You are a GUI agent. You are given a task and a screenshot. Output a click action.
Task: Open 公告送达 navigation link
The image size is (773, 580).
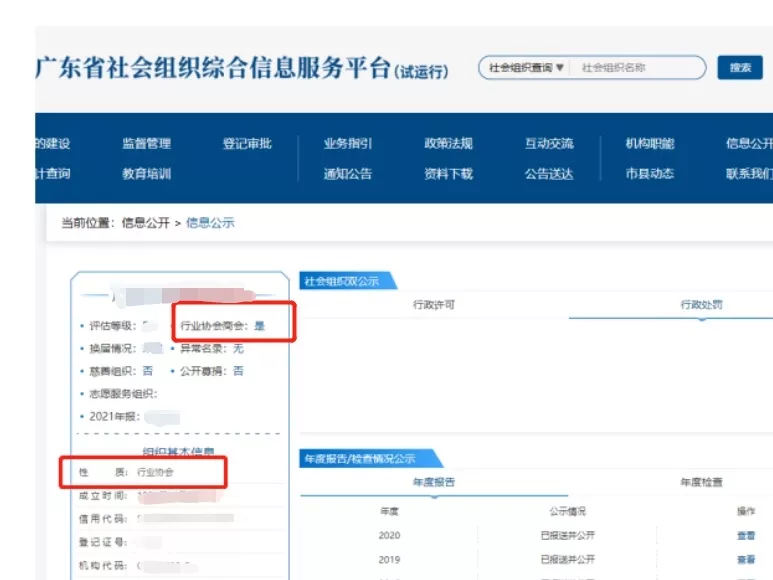pos(549,174)
